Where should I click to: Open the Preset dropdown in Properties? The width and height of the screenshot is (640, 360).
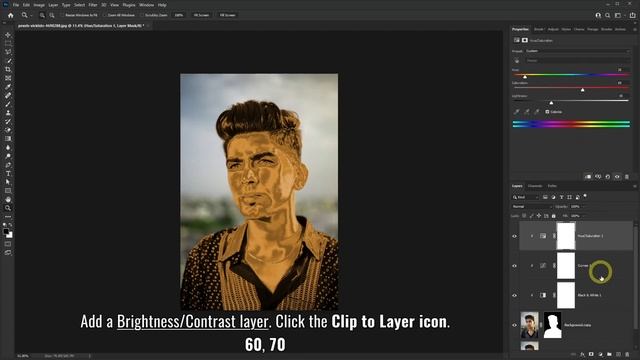tap(577, 51)
